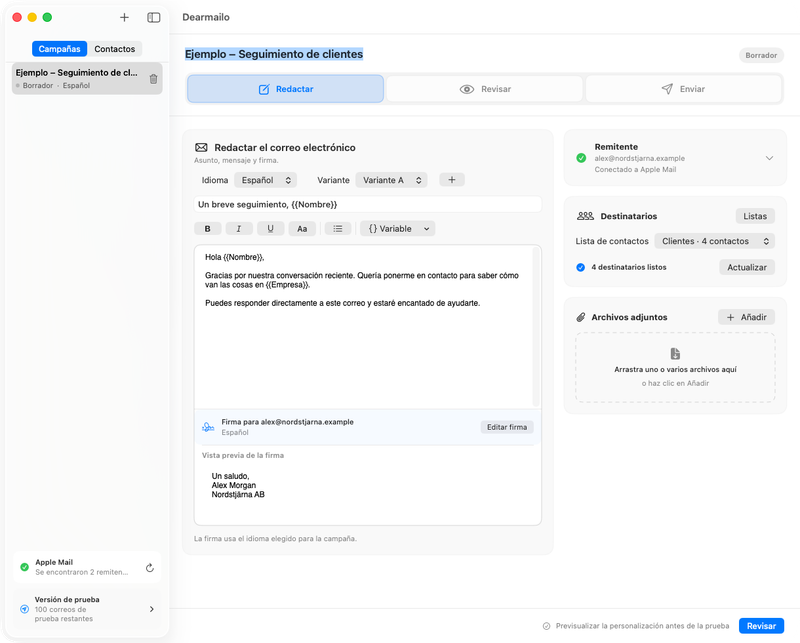Image resolution: width=800 pixels, height=643 pixels.
Task: Click the green connected checkmark in Remitente
Action: (581, 158)
